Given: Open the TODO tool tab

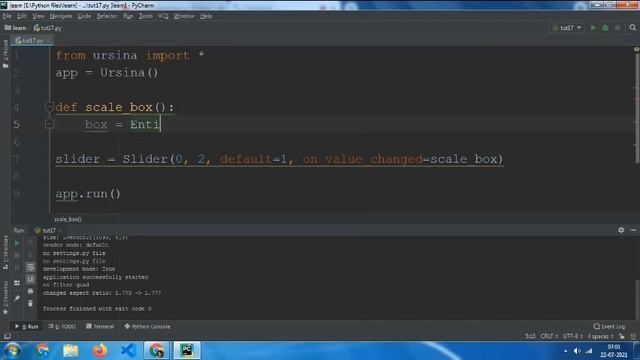Looking at the screenshot, I should click(62, 327).
